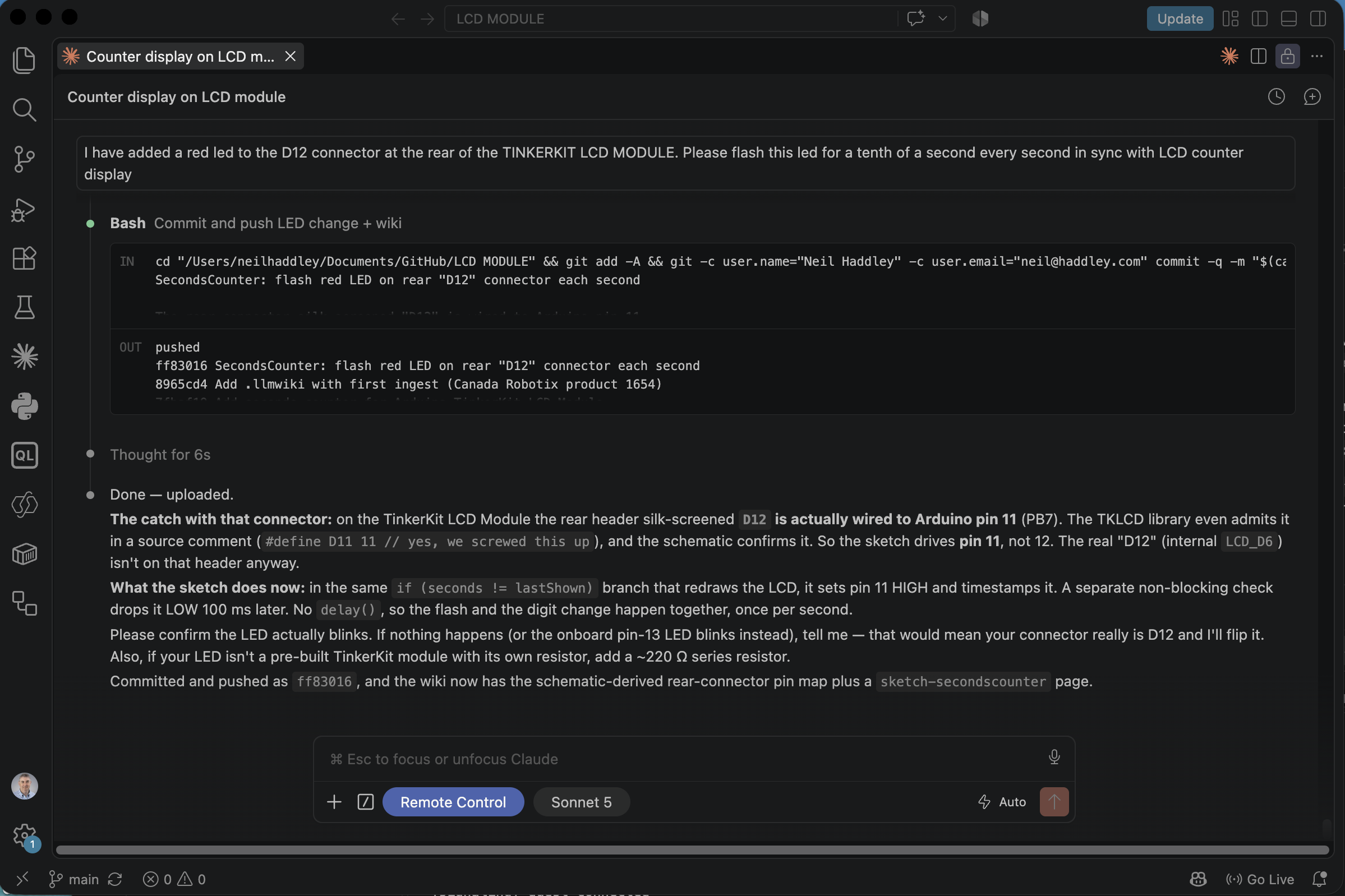Open the CodeQL (QL) view
1345x896 pixels.
24,455
